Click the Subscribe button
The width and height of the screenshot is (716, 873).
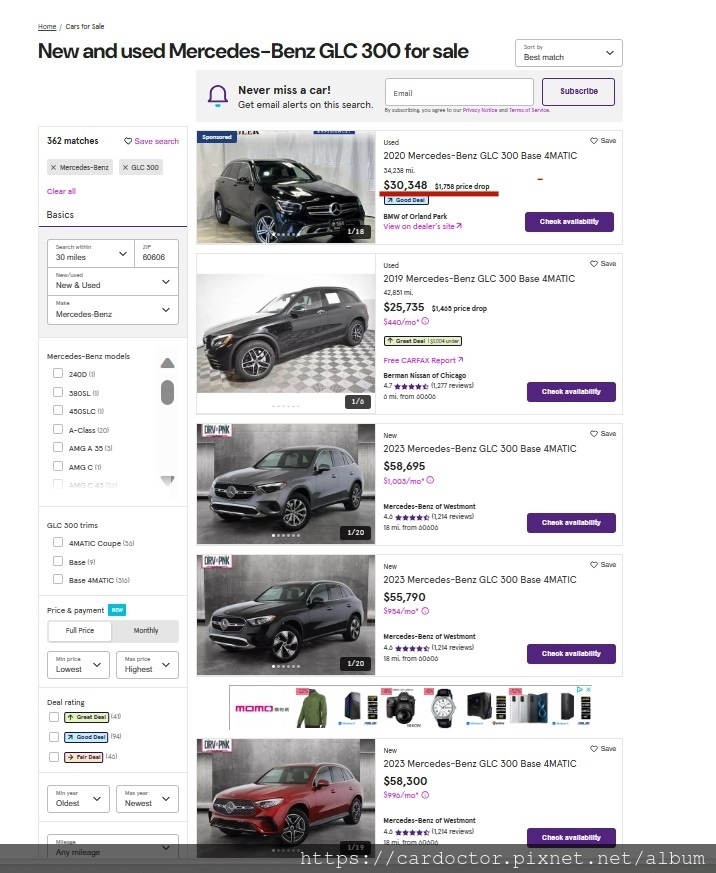click(x=578, y=92)
